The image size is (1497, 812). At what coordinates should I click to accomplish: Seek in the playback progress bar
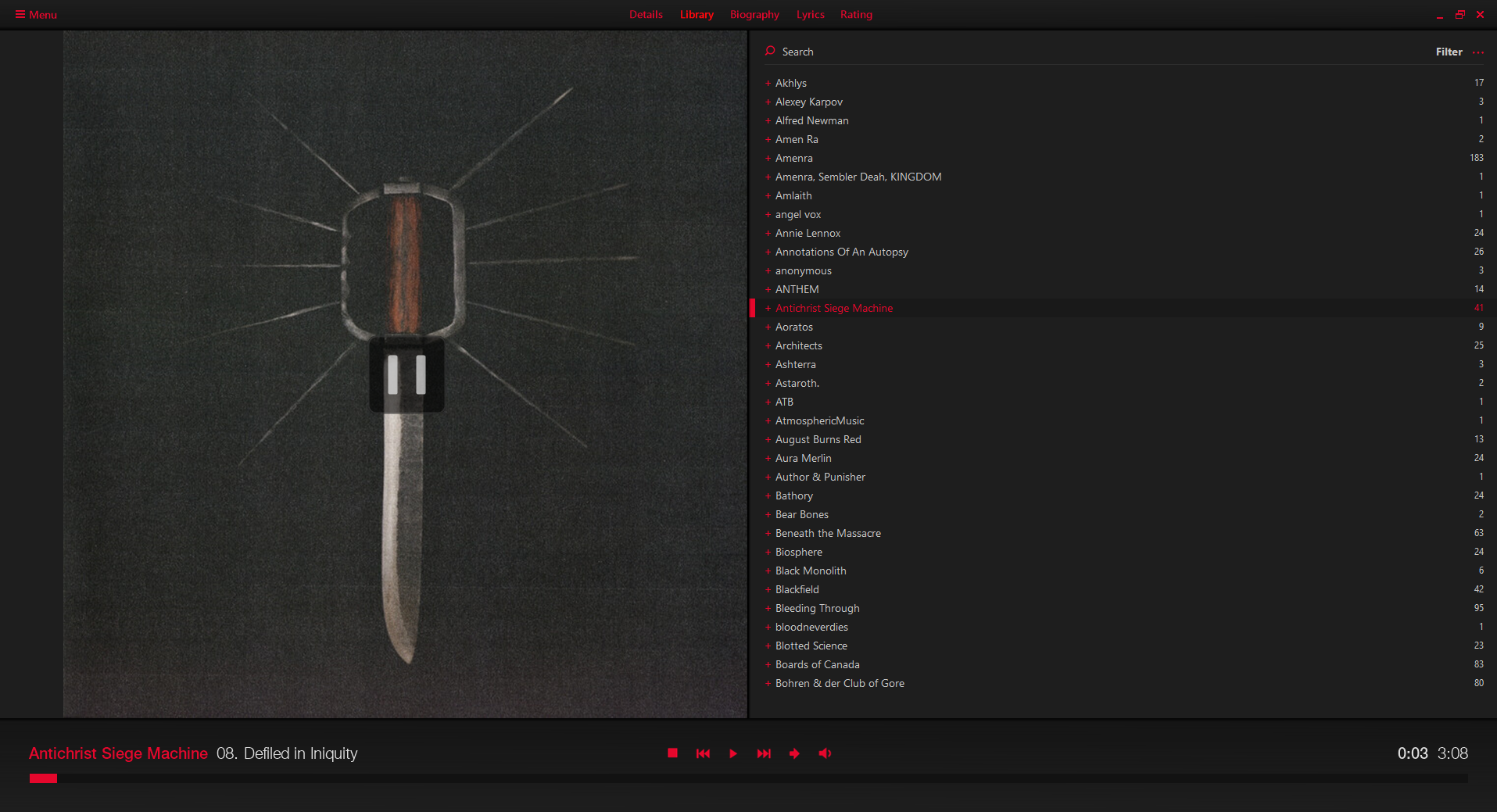[748, 778]
